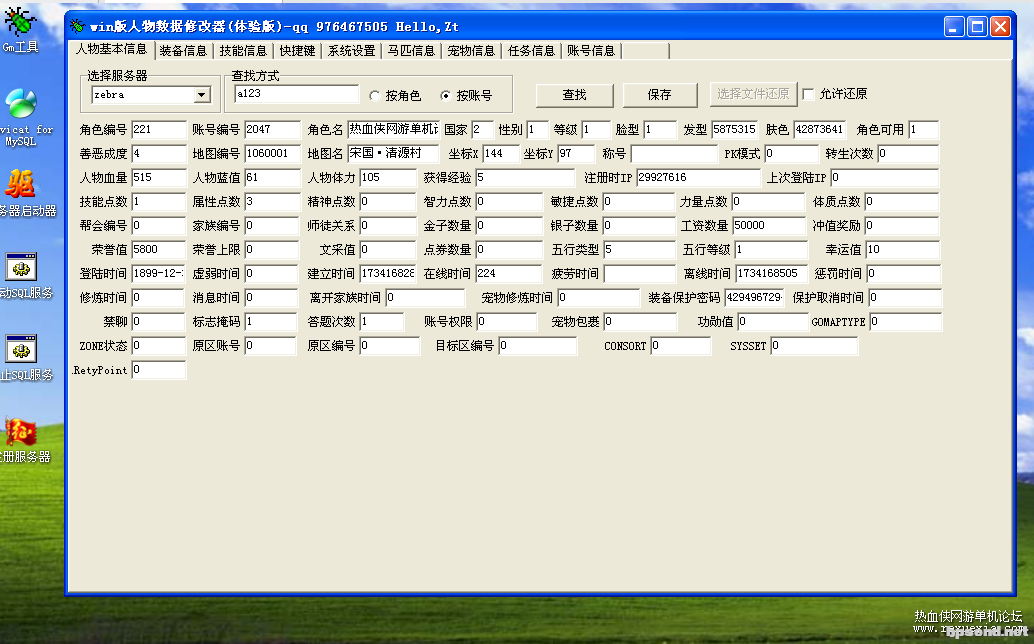Click the 装备保护密码 field
This screenshot has width=1034, height=644.
click(x=754, y=298)
